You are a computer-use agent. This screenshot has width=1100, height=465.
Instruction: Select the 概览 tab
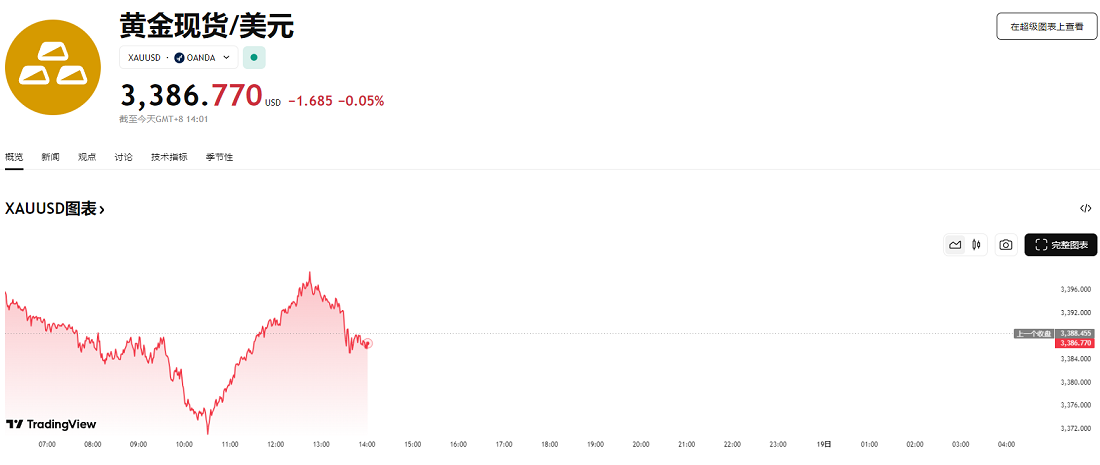[14, 157]
